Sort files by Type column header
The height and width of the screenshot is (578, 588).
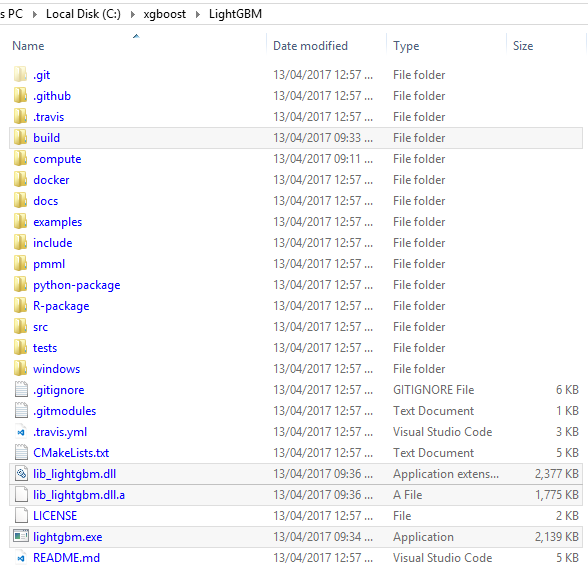coord(406,46)
